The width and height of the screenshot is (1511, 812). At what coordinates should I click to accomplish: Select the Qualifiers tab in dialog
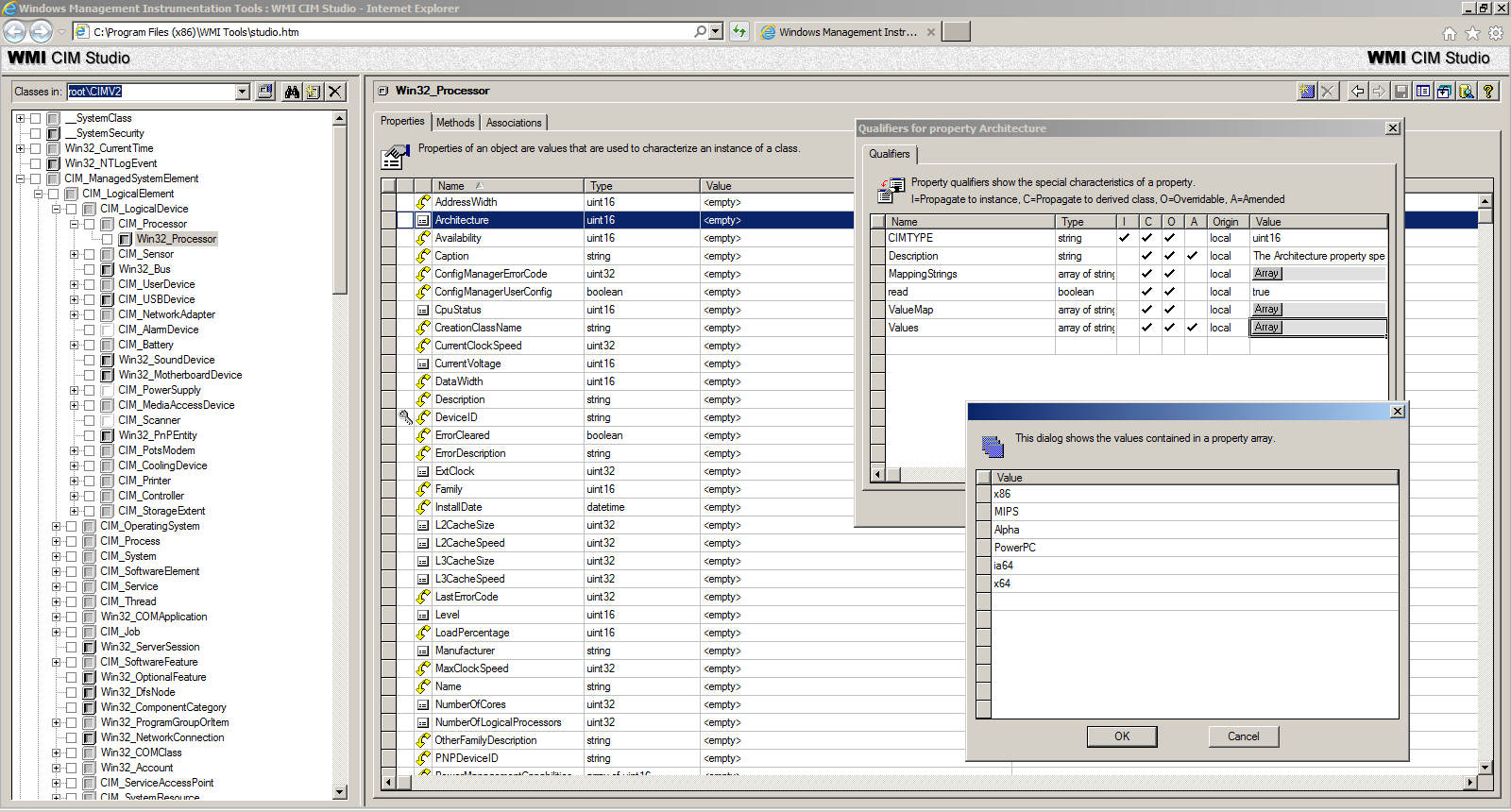coord(890,154)
